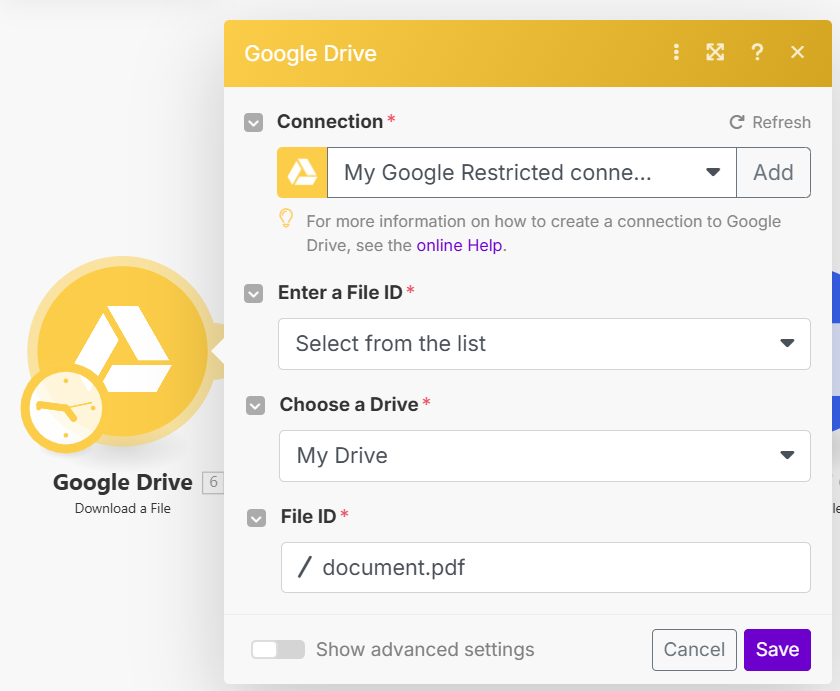
Task: Close the Google Drive dialog
Action: point(797,52)
